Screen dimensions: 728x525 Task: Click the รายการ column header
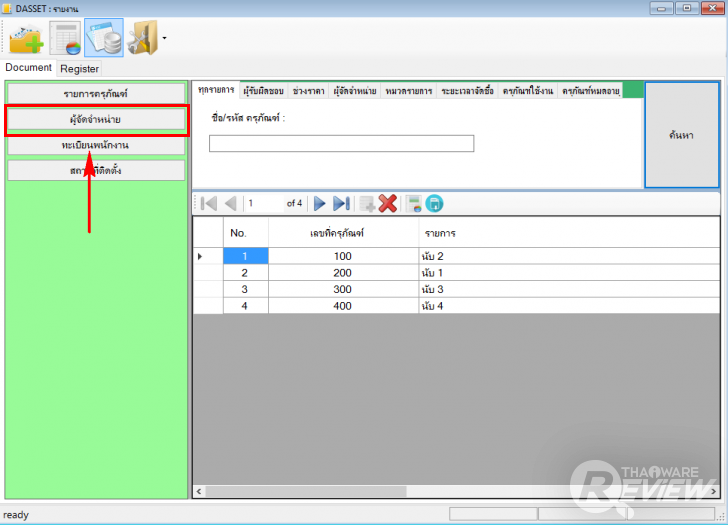569,233
